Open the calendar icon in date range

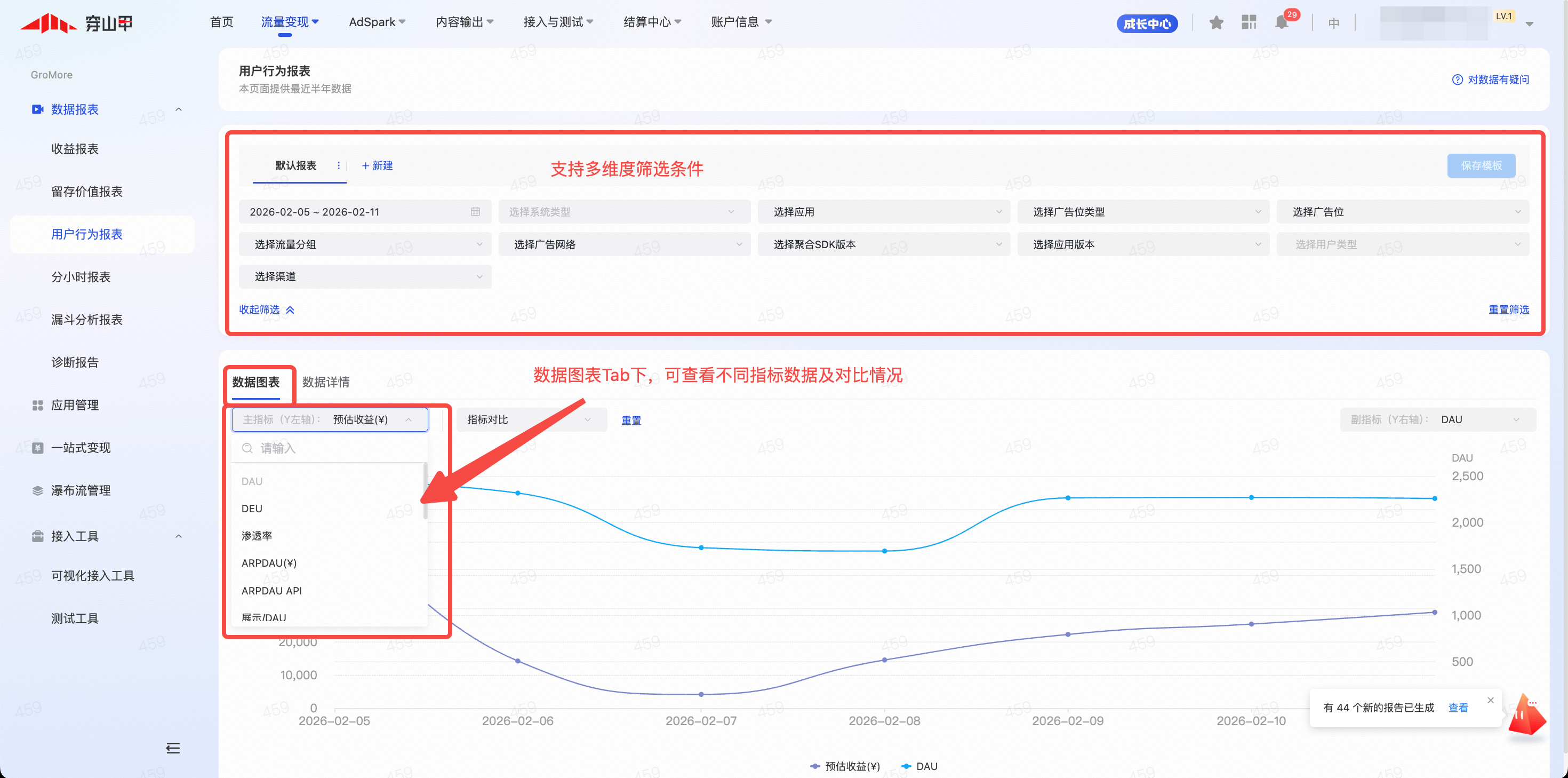[x=475, y=211]
